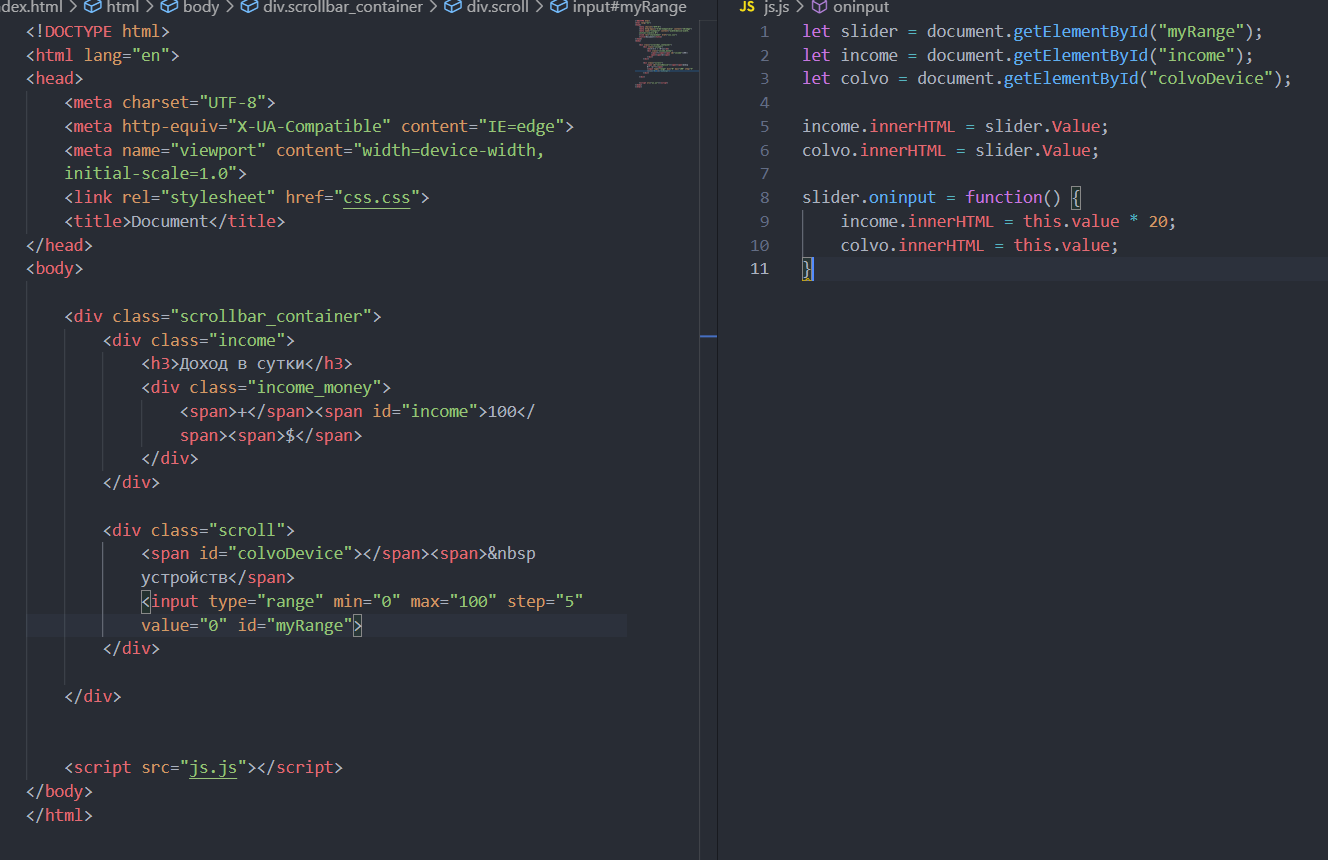Click the step="5" attribute
Screen dimensions: 1328x860
pos(545,601)
